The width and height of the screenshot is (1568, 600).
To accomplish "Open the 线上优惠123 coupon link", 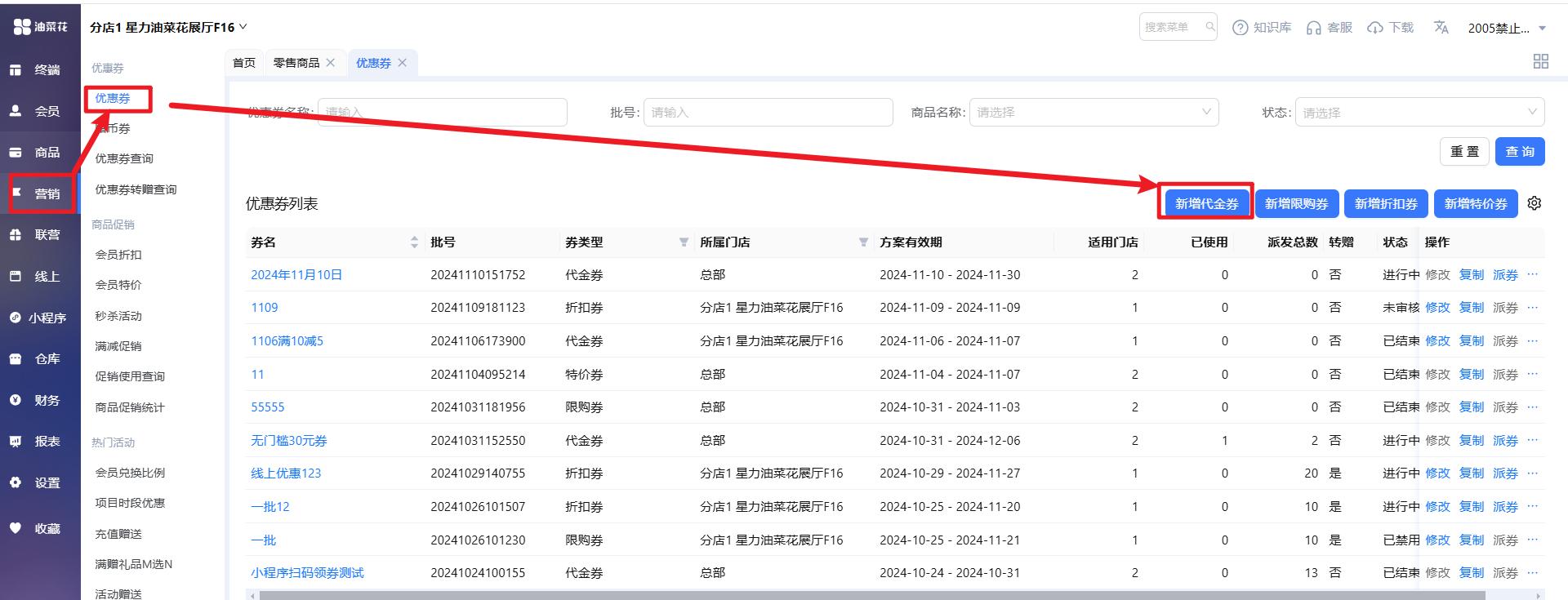I will click(286, 473).
